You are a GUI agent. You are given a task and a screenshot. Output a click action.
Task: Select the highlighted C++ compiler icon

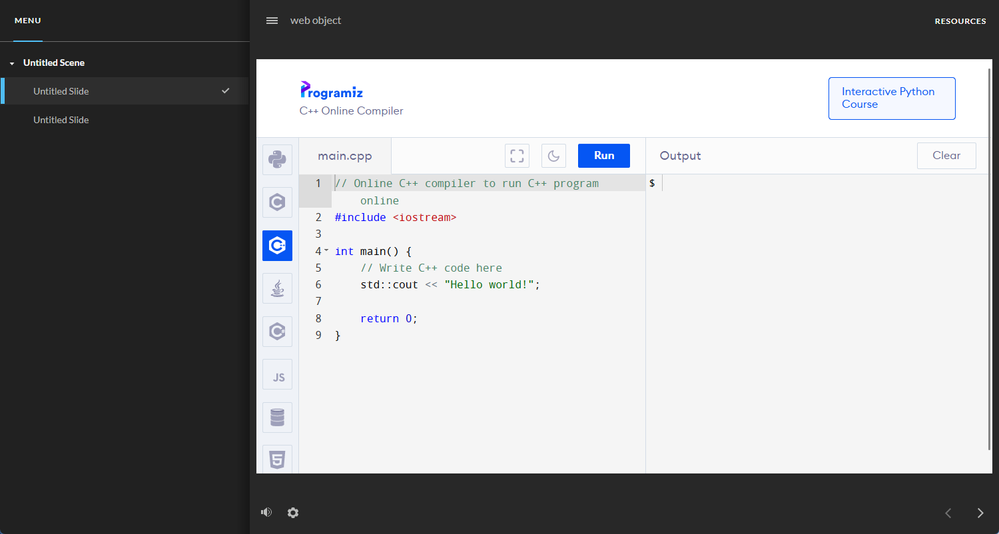pyautogui.click(x=277, y=245)
